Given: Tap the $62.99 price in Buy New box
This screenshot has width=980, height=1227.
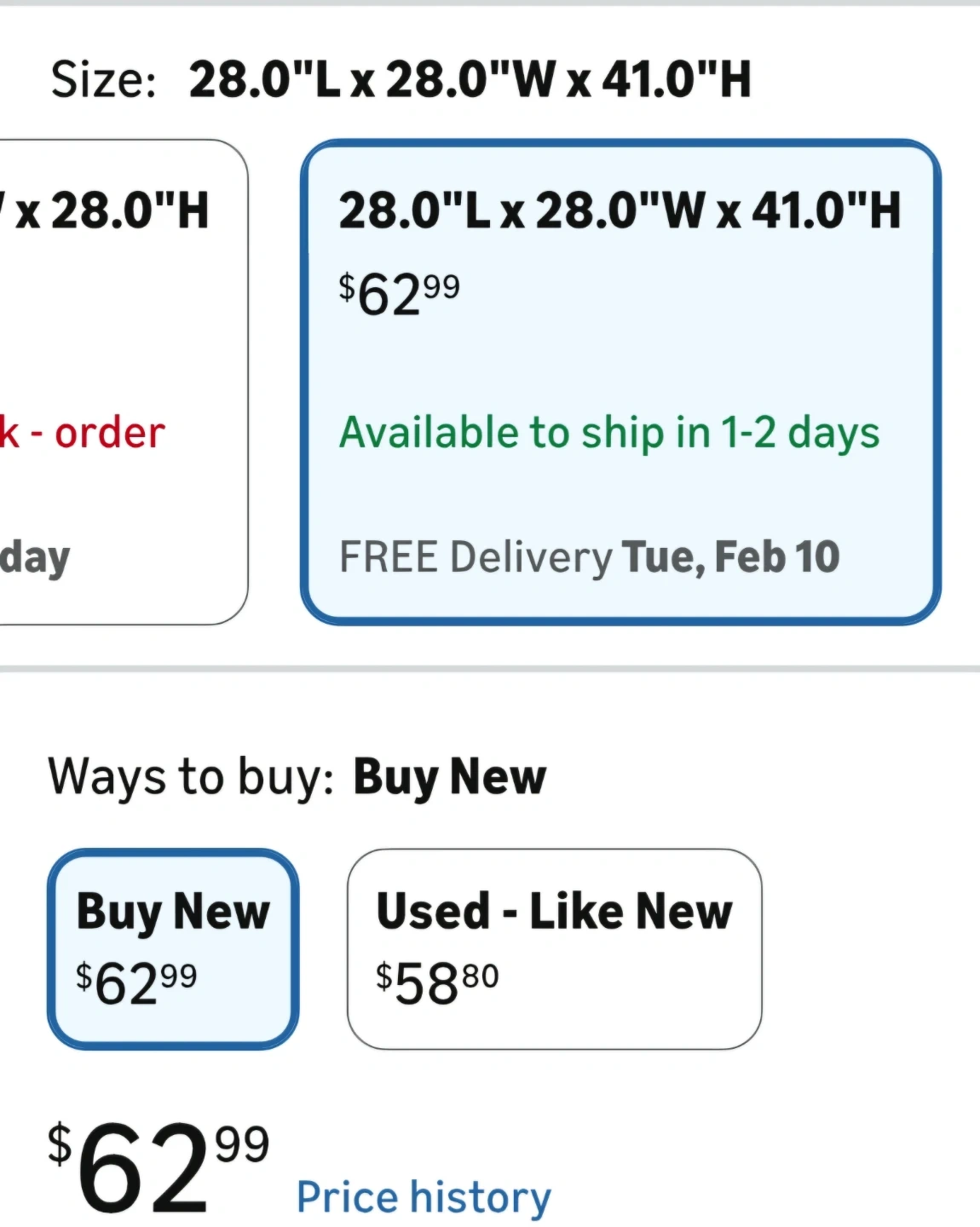Looking at the screenshot, I should click(136, 983).
